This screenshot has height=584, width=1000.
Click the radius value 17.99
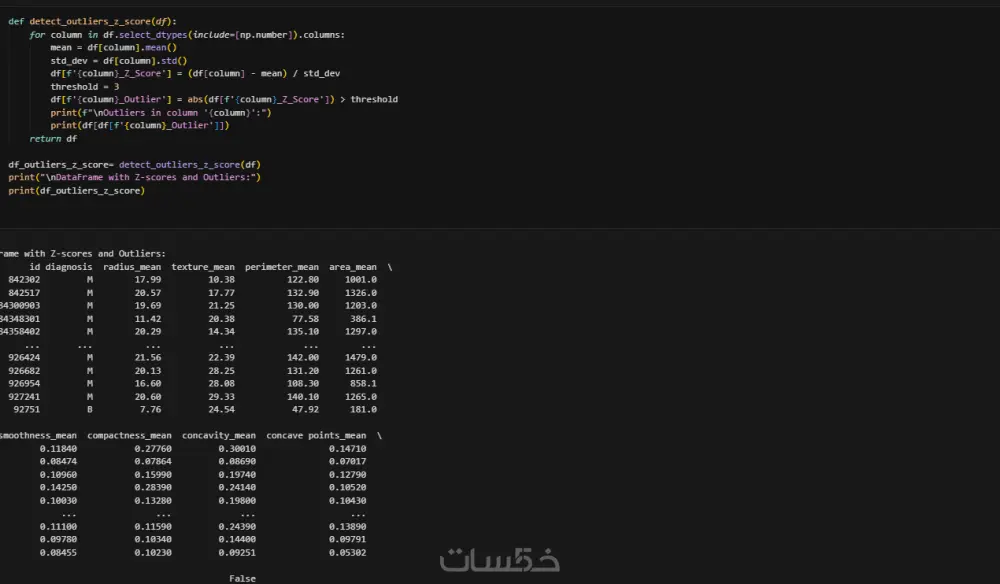148,280
